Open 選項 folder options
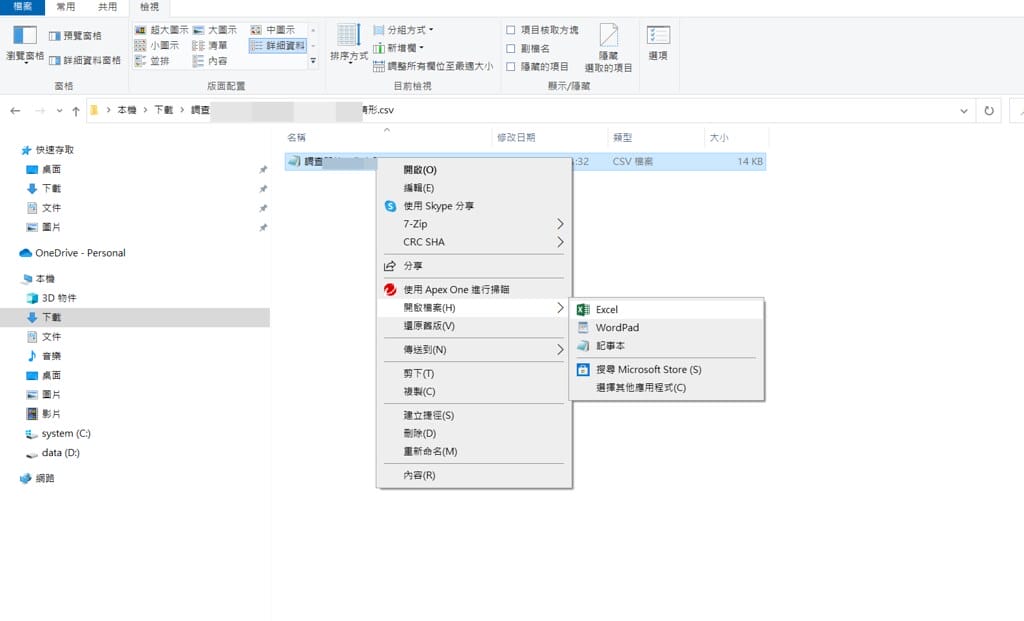The height and width of the screenshot is (621, 1024). (x=658, y=43)
